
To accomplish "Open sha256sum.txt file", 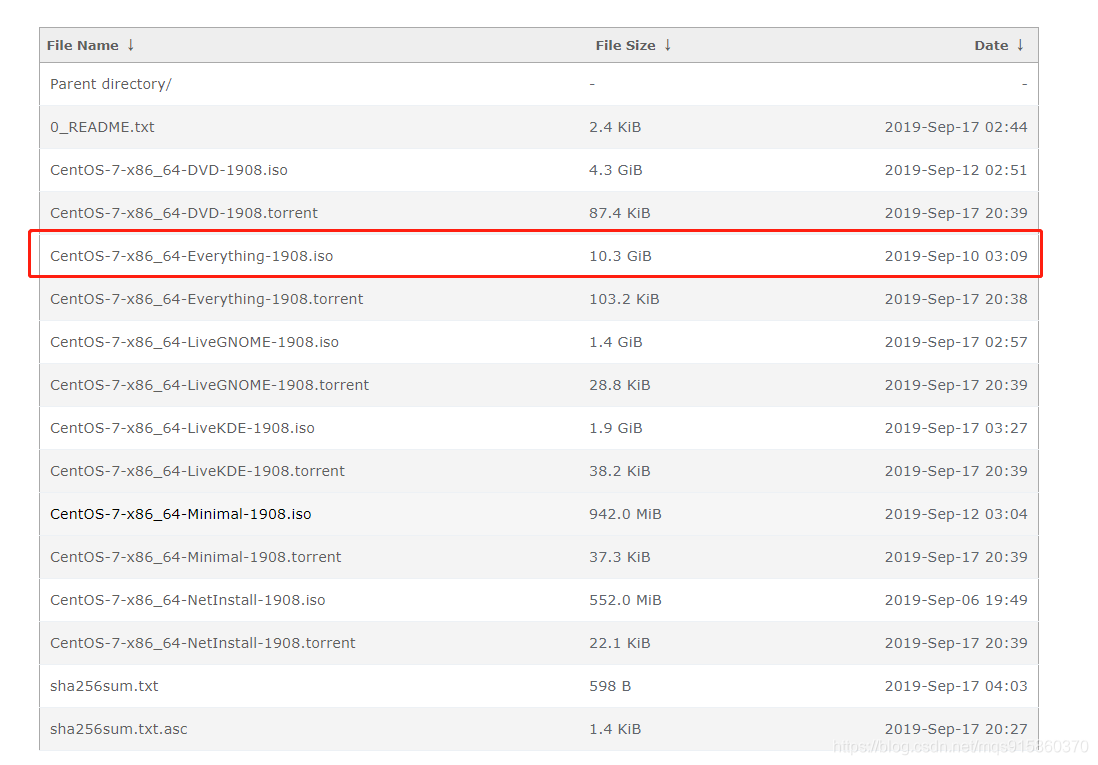I will [x=104, y=687].
